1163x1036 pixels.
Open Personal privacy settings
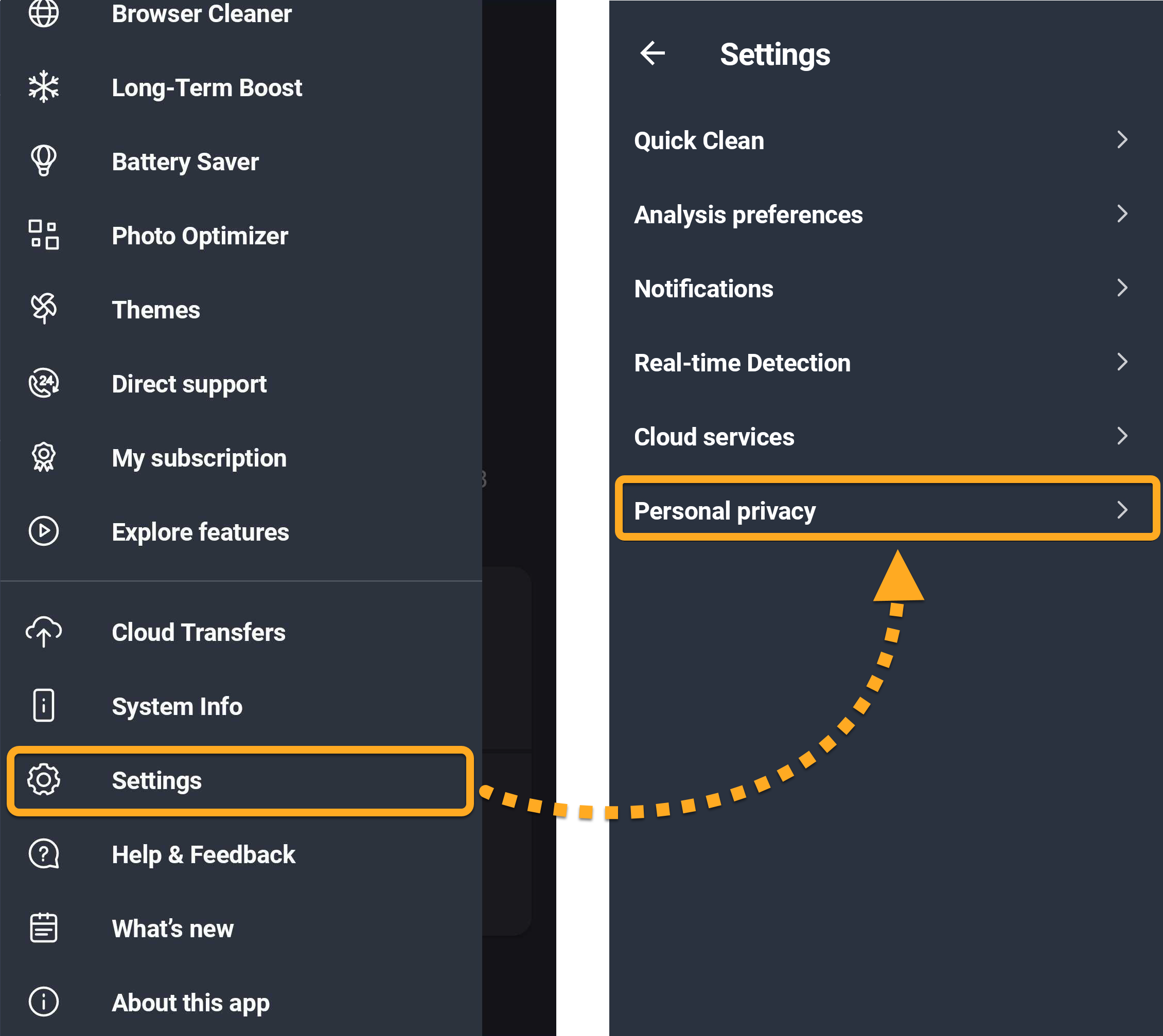click(725, 511)
